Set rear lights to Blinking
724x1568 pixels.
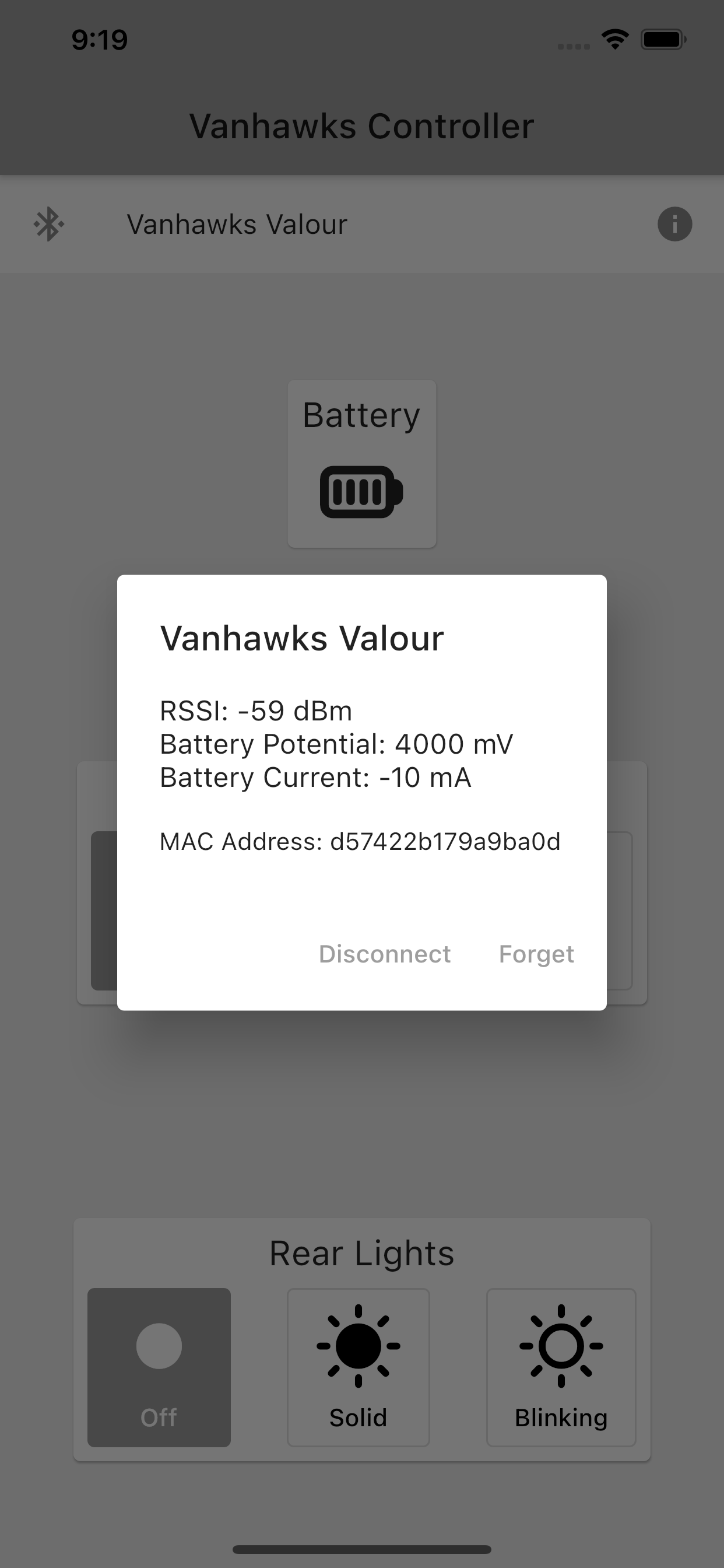tap(561, 1368)
